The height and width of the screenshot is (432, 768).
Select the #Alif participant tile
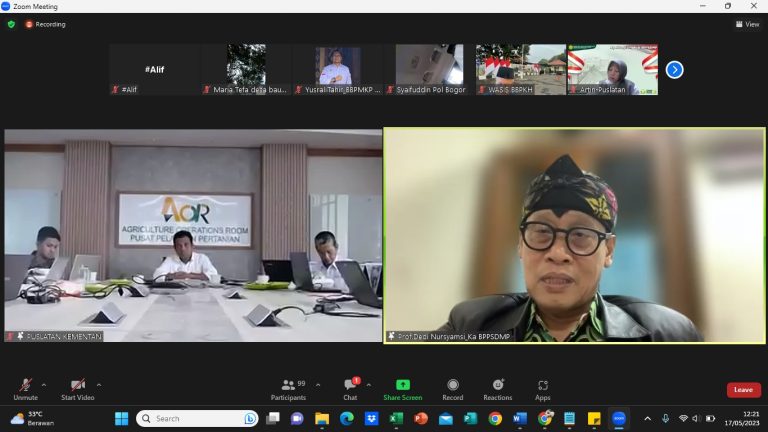pos(154,69)
